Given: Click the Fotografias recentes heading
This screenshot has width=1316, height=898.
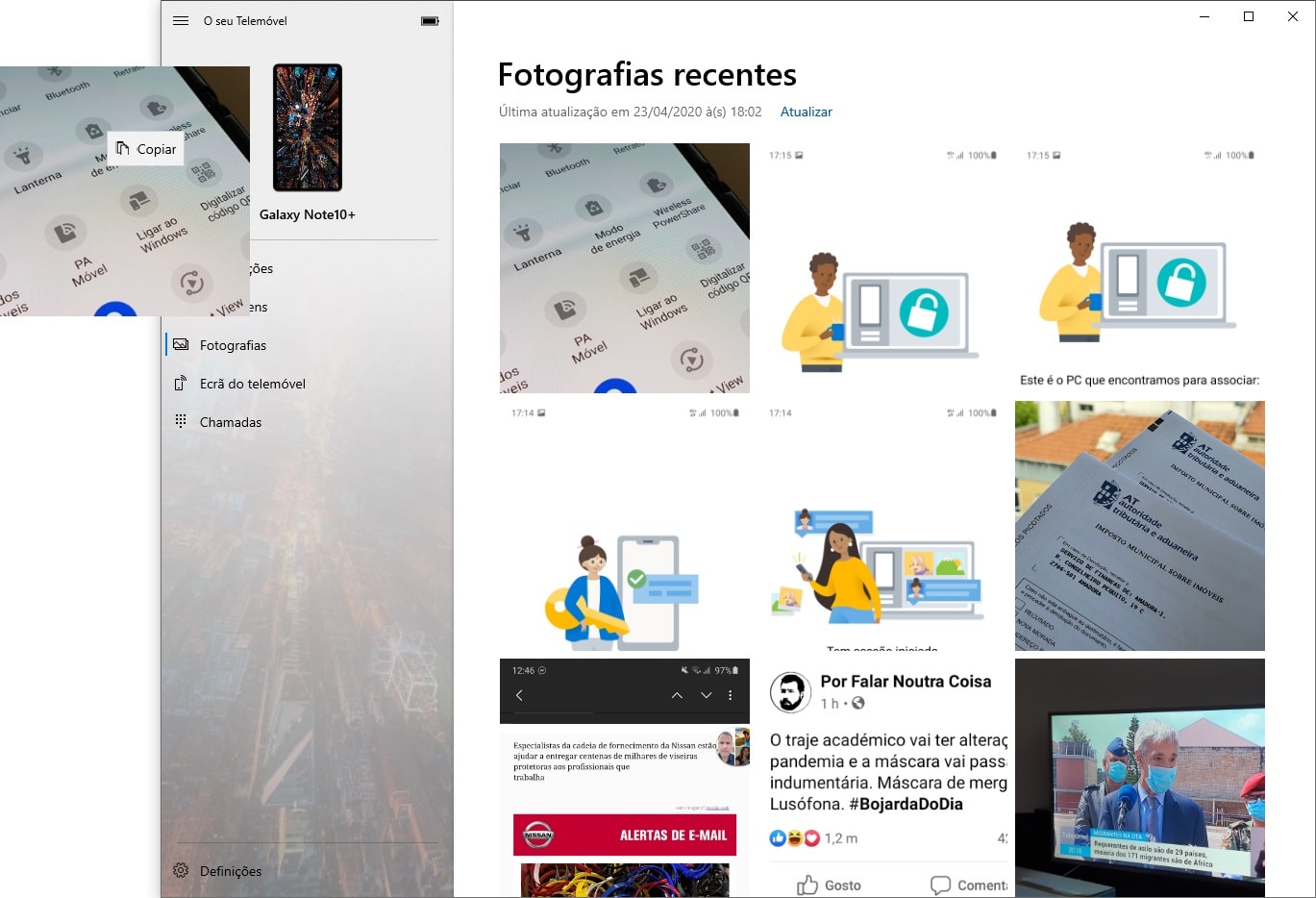Looking at the screenshot, I should (x=647, y=74).
